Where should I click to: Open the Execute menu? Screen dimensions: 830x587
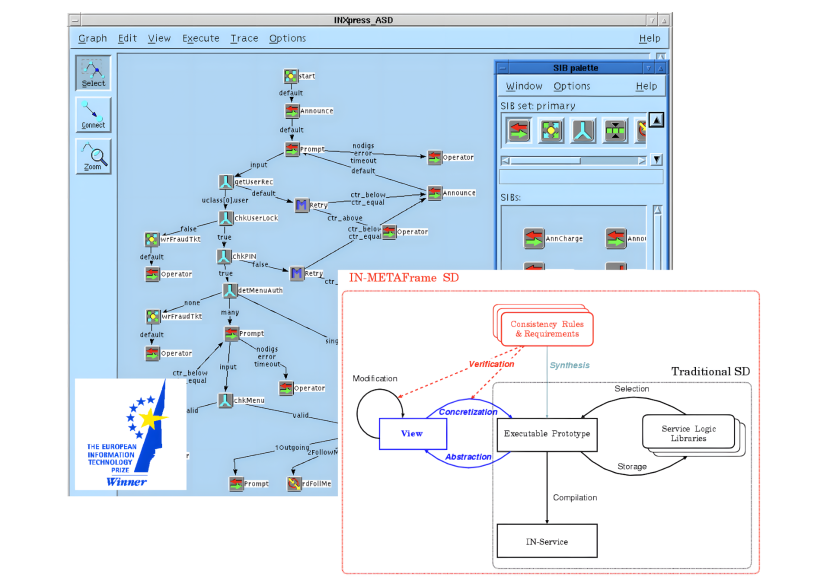click(201, 38)
